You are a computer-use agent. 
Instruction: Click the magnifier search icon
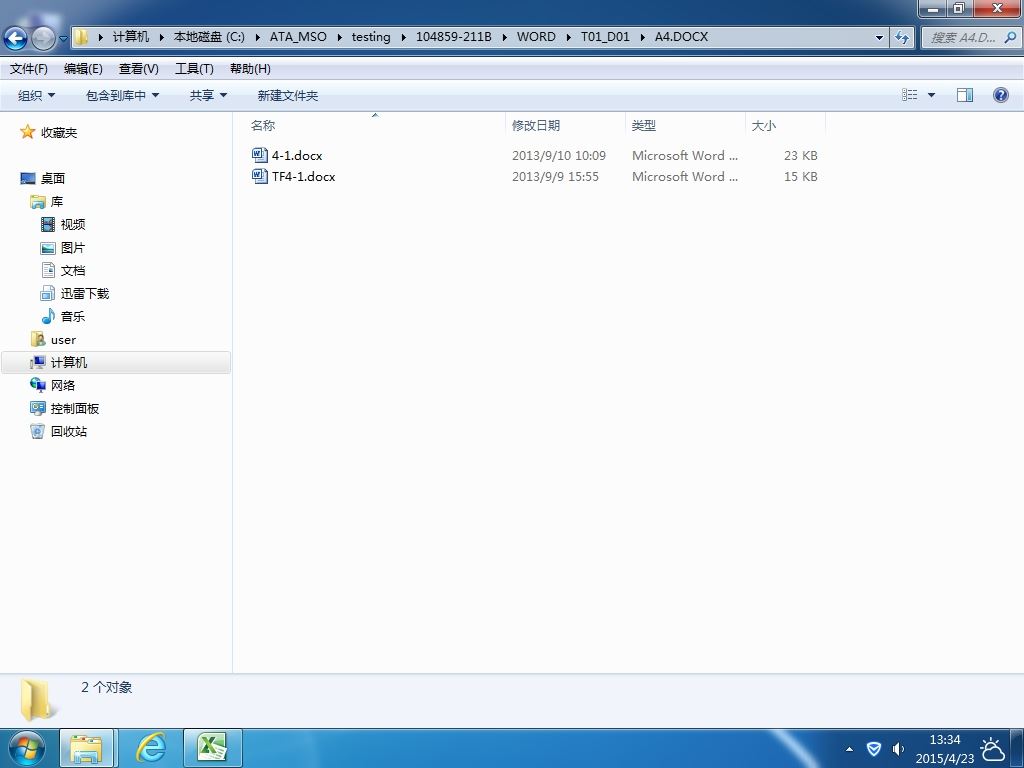pyautogui.click(x=1011, y=38)
